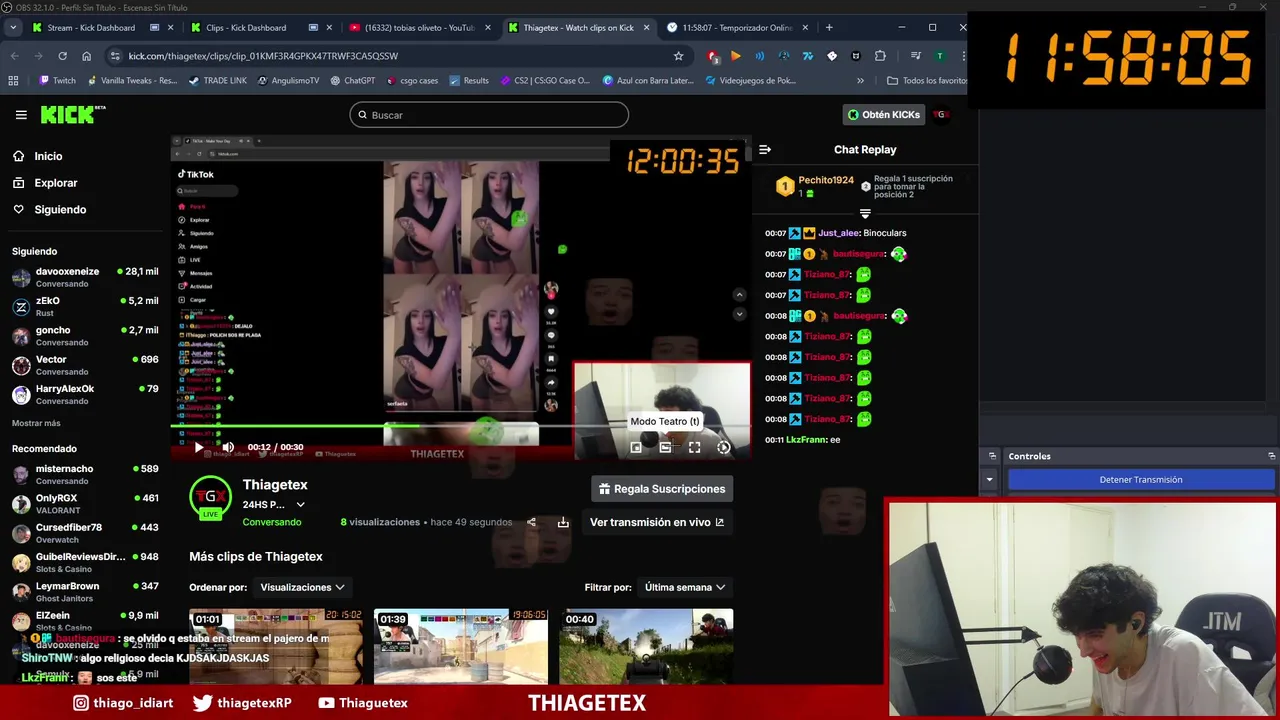Open Twitch bookmark

[57, 80]
